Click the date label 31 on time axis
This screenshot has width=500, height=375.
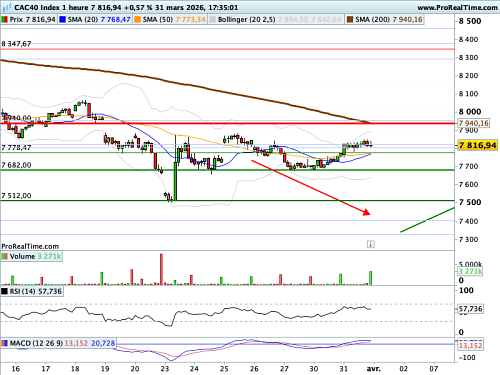[x=344, y=369]
